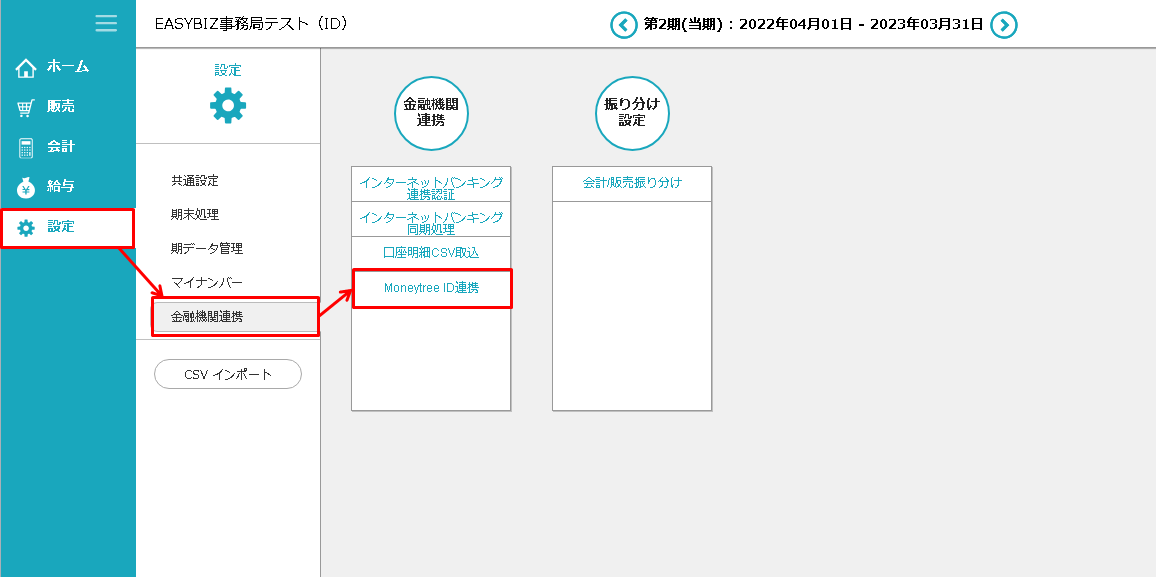This screenshot has width=1156, height=577.
Task: Click the small gear icon in sidebar
Action: point(26,227)
